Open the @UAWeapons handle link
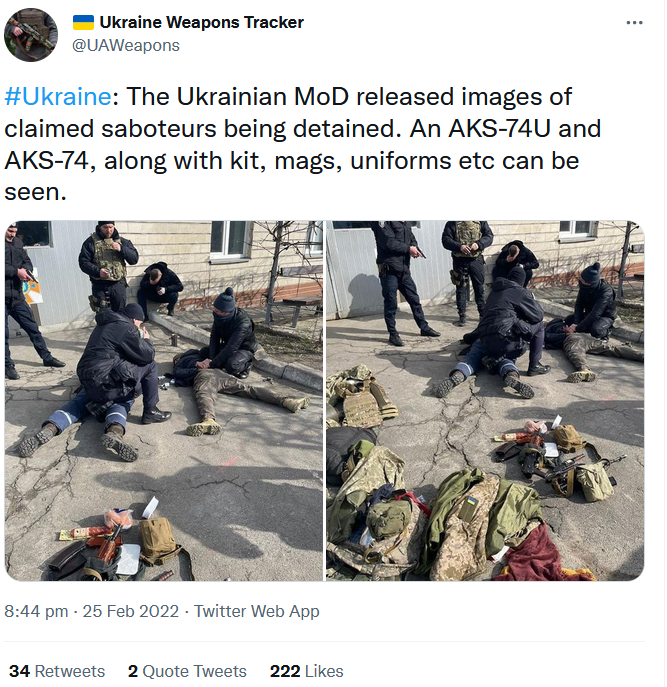667x687 pixels. [126, 46]
